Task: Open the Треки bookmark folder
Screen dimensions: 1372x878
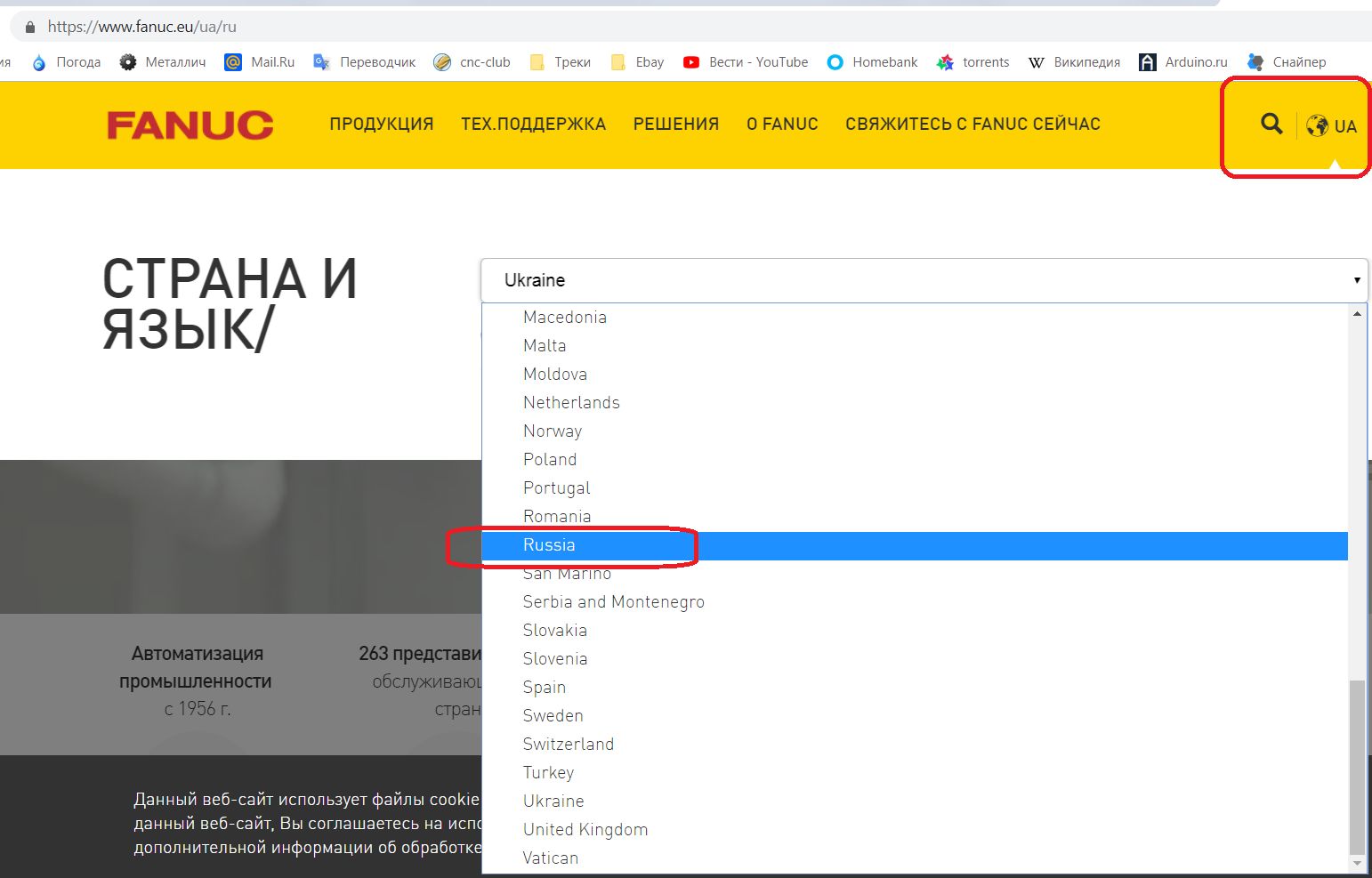Action: pyautogui.click(x=561, y=62)
